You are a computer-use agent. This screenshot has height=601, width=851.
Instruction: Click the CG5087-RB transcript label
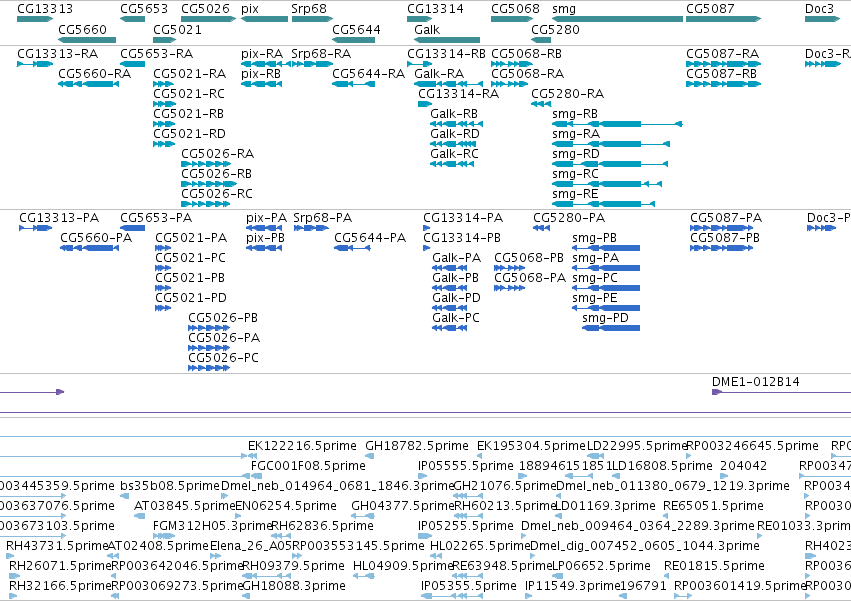coord(721,73)
